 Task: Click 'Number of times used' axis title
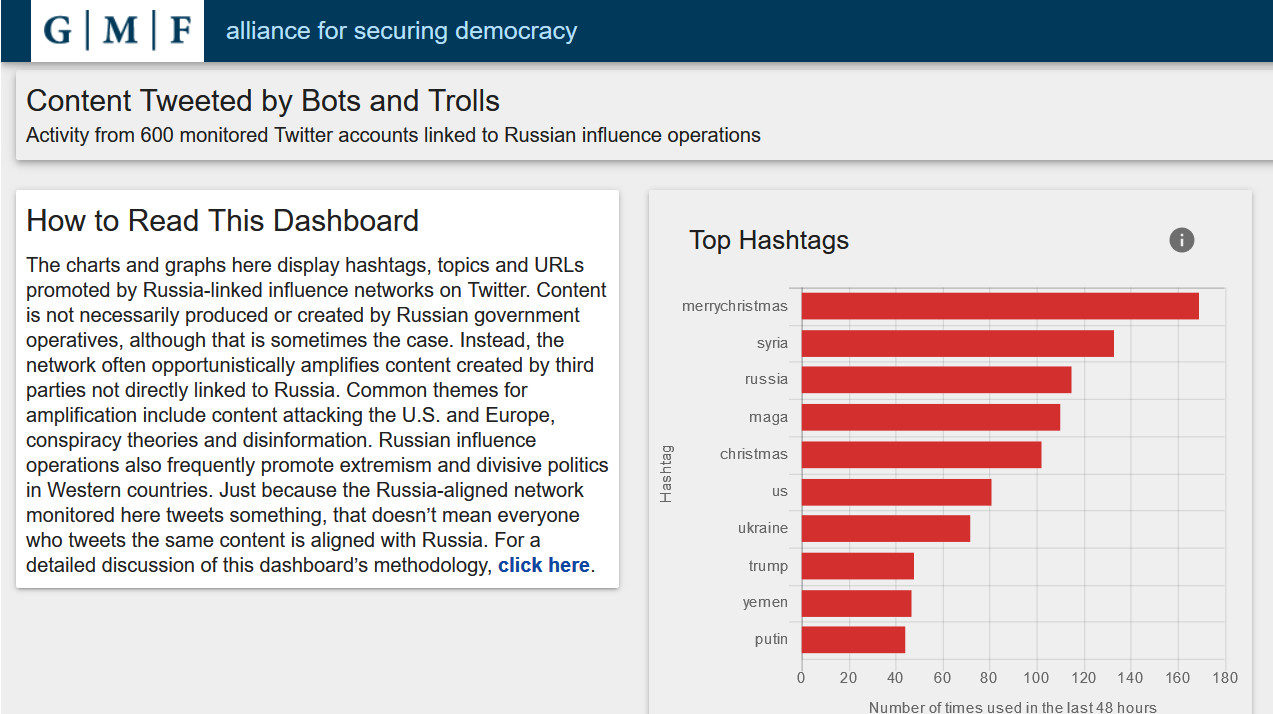[1012, 707]
